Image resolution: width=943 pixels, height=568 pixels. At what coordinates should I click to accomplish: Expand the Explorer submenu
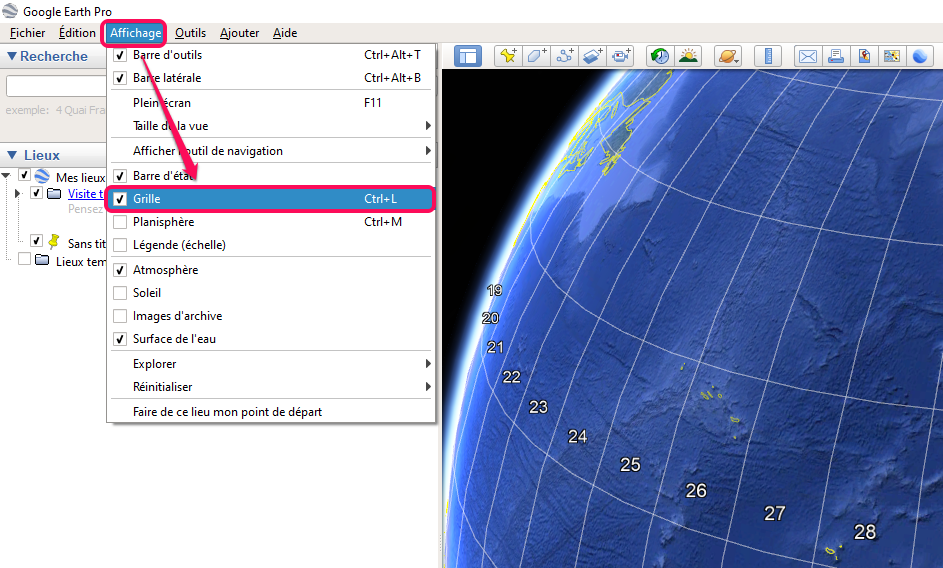(271, 363)
